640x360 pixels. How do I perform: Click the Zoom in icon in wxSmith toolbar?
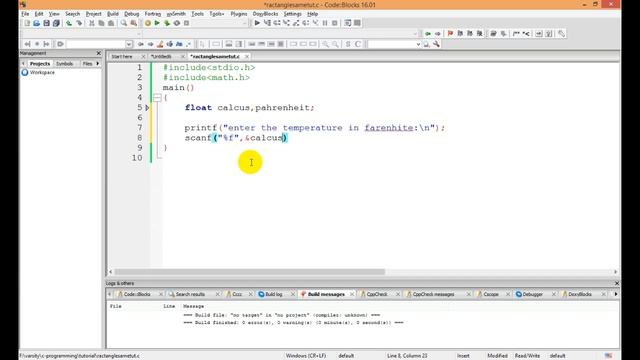click(x=325, y=44)
